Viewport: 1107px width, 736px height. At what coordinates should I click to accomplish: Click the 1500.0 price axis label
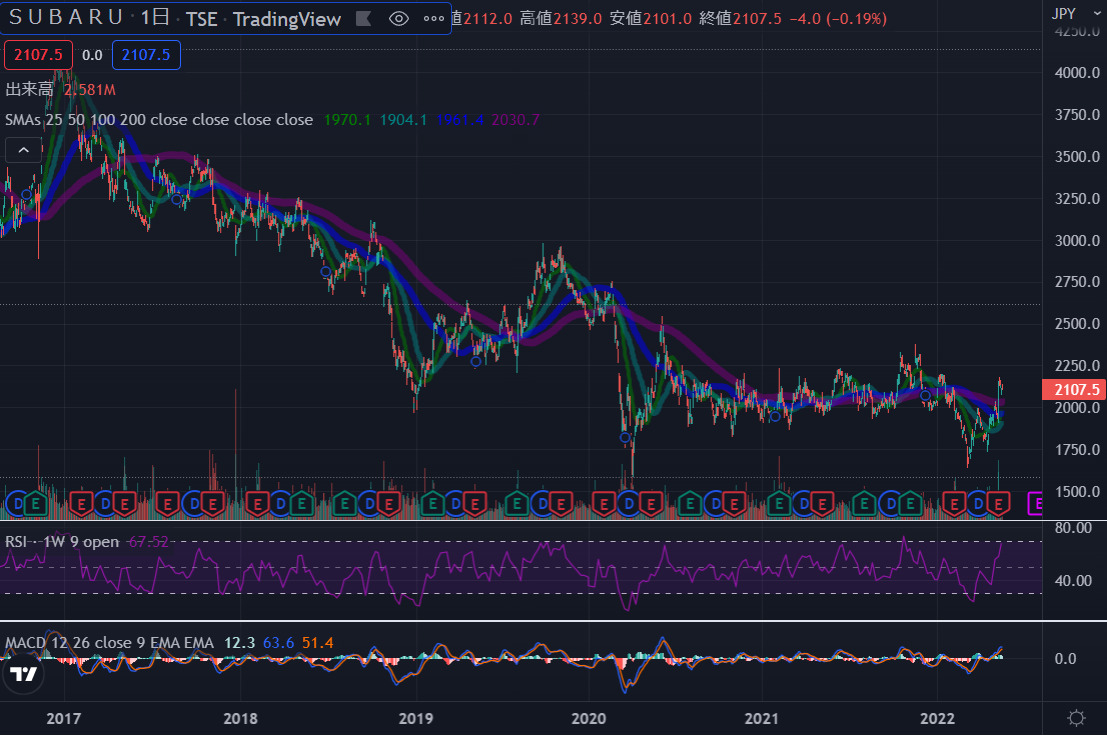[x=1077, y=492]
